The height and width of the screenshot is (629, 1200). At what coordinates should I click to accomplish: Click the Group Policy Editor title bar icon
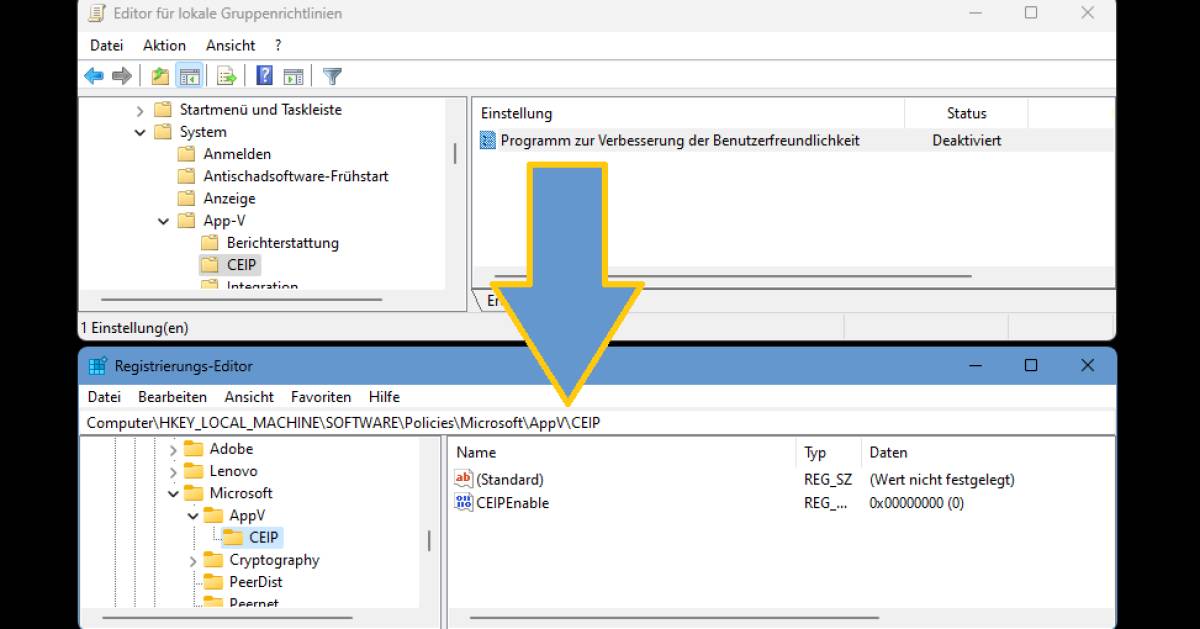click(x=96, y=14)
